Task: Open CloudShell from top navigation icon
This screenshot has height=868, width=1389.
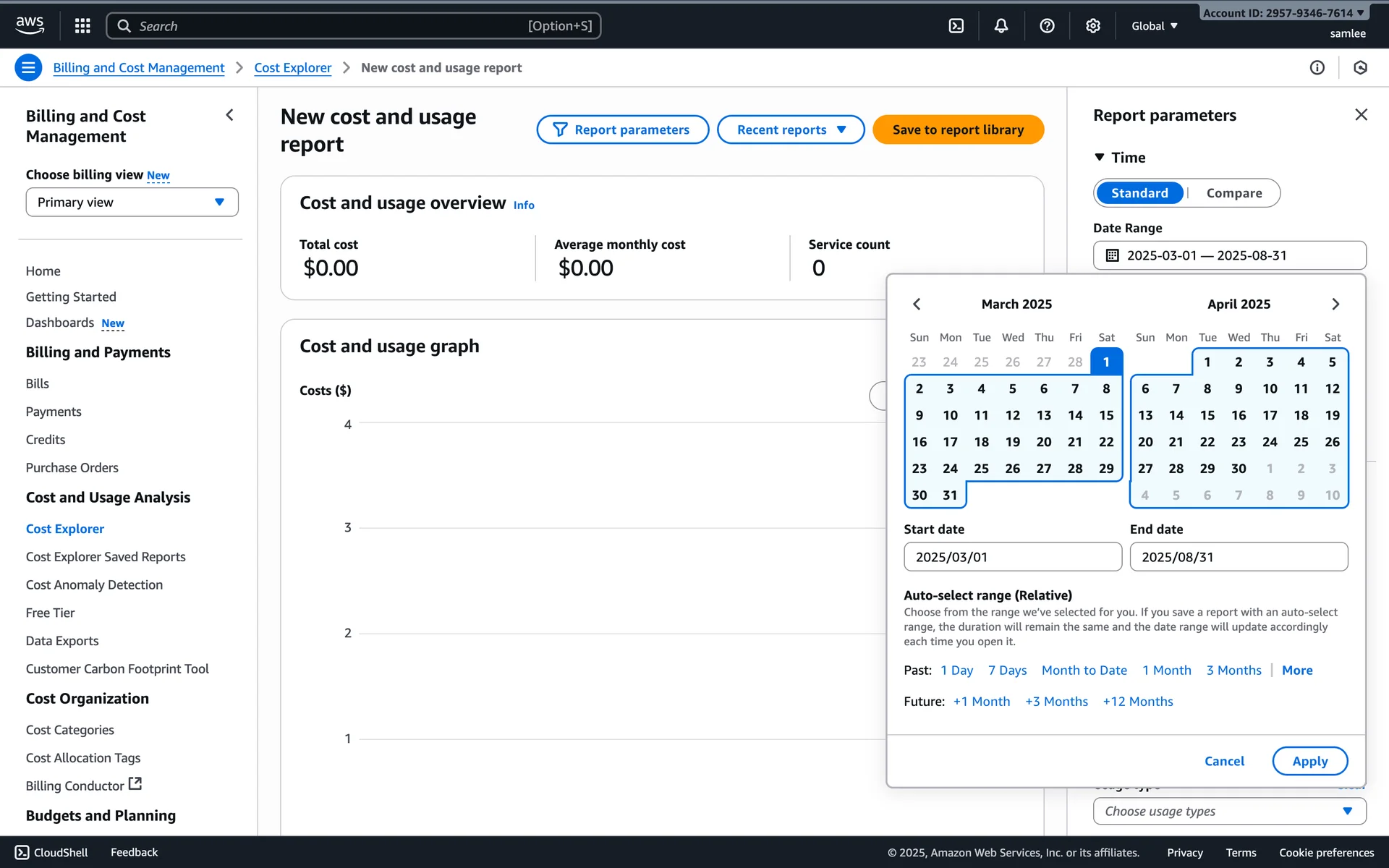Action: (956, 26)
